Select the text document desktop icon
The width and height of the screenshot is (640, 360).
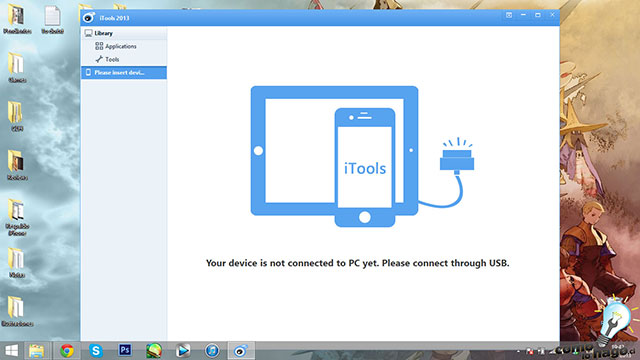pyautogui.click(x=53, y=19)
